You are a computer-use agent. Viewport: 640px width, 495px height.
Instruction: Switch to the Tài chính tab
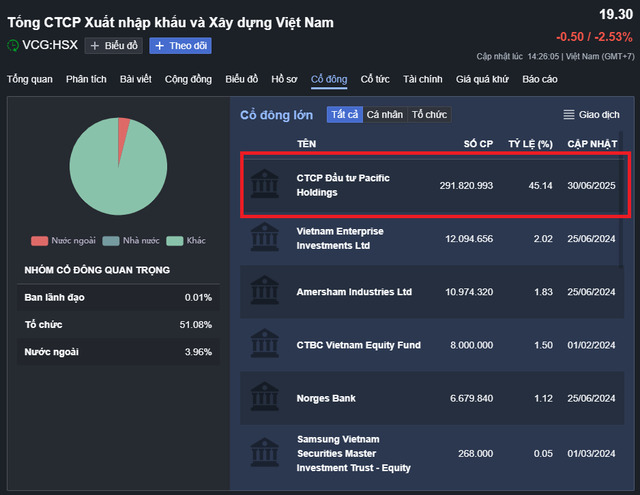click(x=423, y=79)
